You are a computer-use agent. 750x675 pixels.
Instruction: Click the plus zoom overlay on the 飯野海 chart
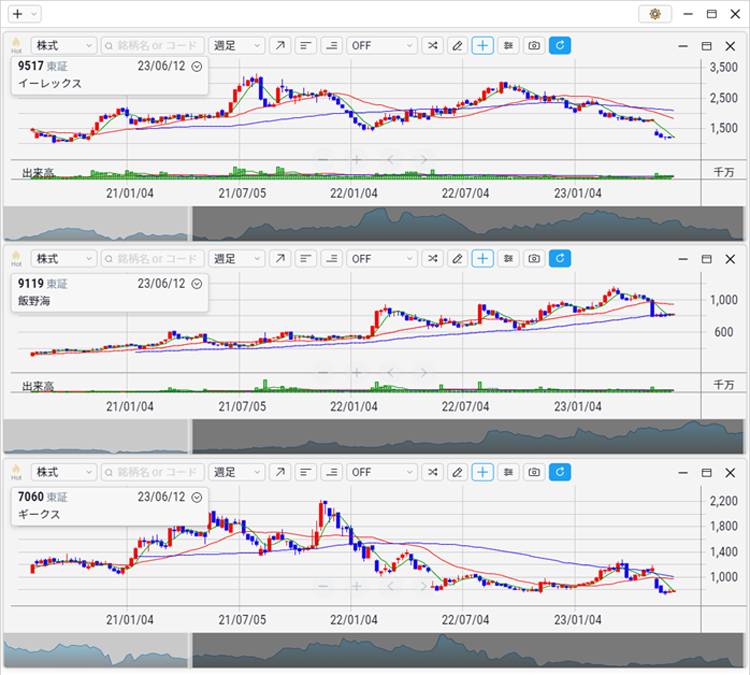(356, 372)
